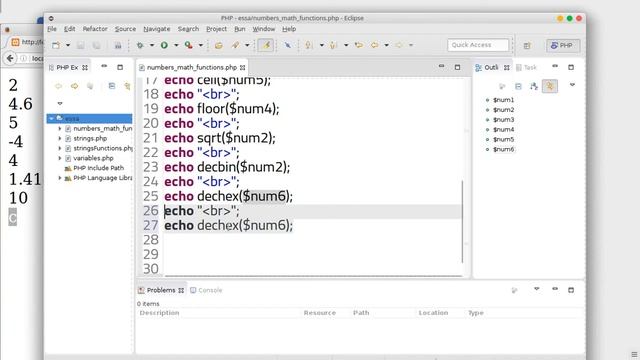The image size is (640, 360).
Task: Open the Run dropdown arrow
Action: point(176,45)
